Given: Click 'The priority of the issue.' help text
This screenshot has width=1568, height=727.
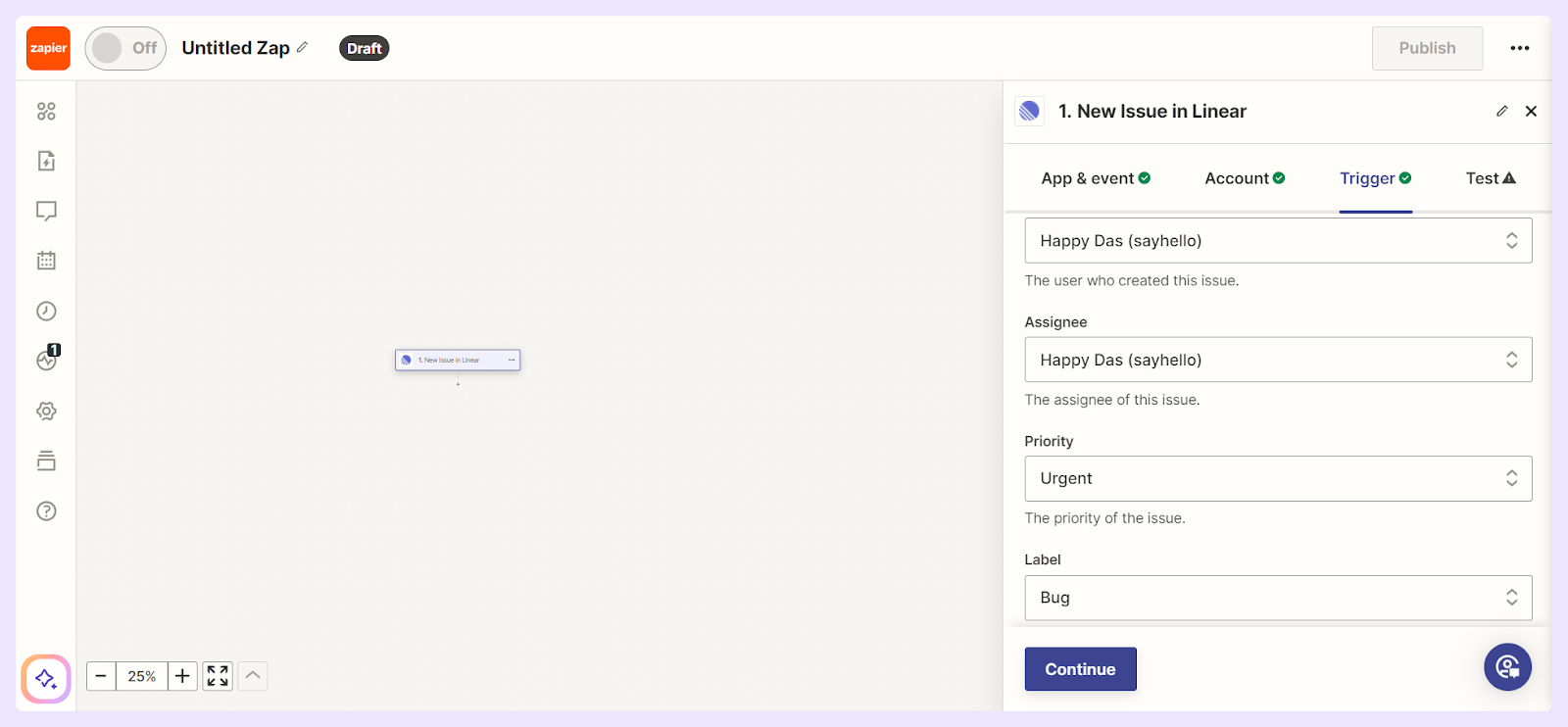Looking at the screenshot, I should pos(1104,518).
